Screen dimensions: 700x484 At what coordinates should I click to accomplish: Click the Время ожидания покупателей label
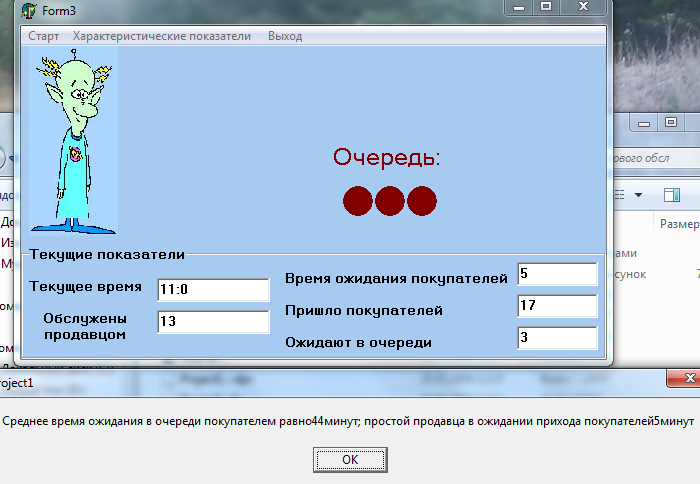(x=396, y=279)
